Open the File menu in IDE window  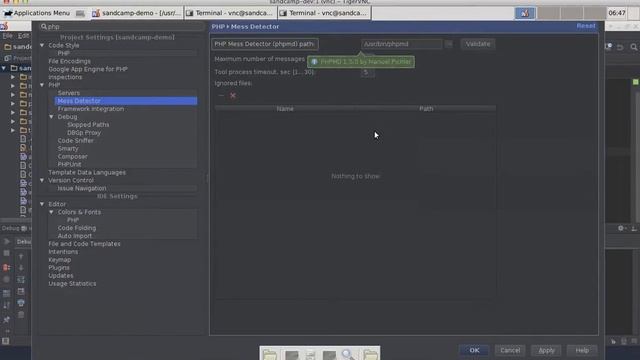click(x=7, y=36)
